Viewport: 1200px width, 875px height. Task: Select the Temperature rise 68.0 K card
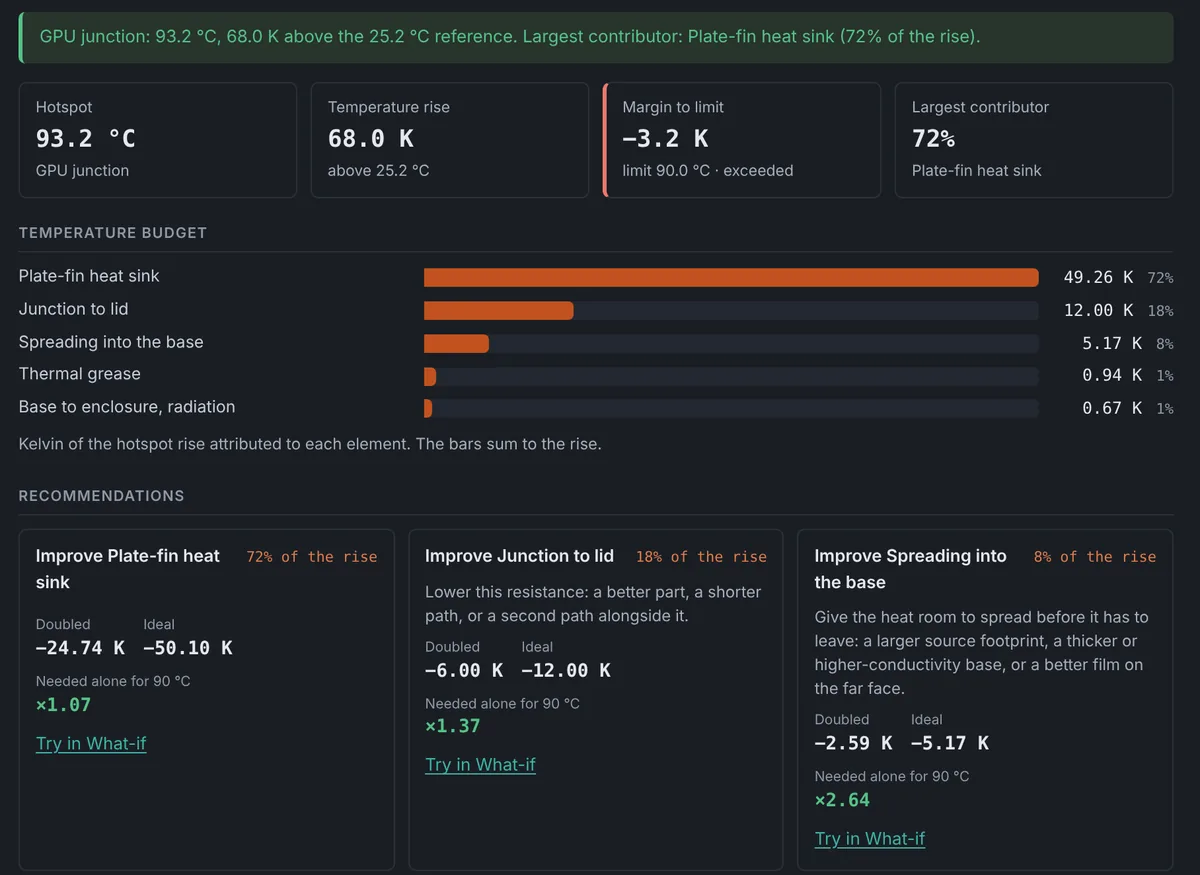coord(450,140)
